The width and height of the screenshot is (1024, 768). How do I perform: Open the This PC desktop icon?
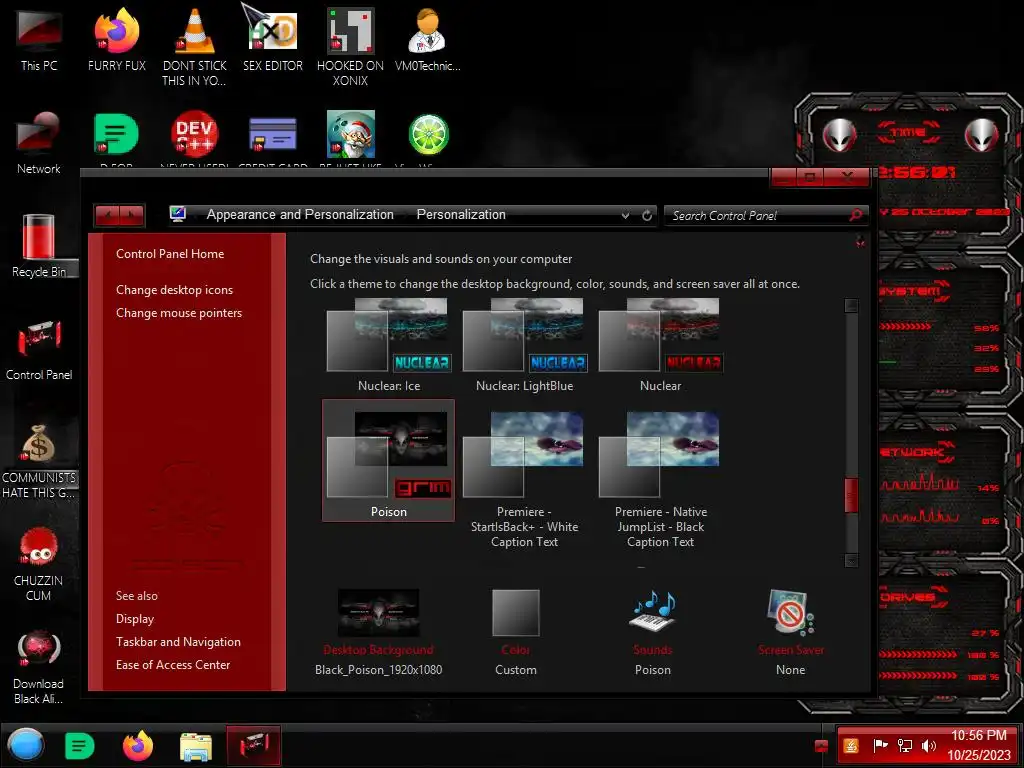[x=39, y=40]
